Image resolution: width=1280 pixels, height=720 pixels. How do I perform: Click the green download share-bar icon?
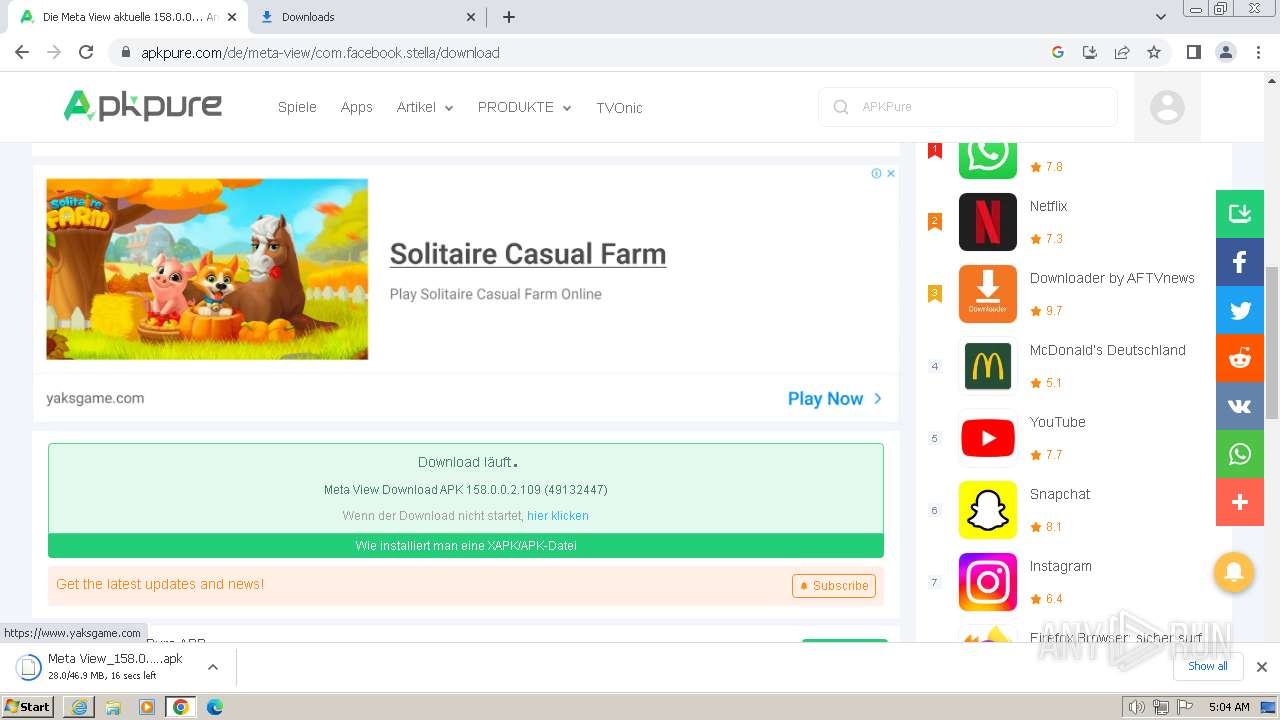pyautogui.click(x=1240, y=214)
